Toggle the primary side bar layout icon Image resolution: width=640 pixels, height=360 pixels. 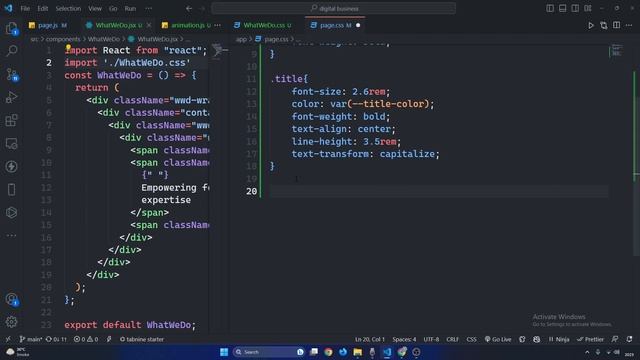coord(550,8)
